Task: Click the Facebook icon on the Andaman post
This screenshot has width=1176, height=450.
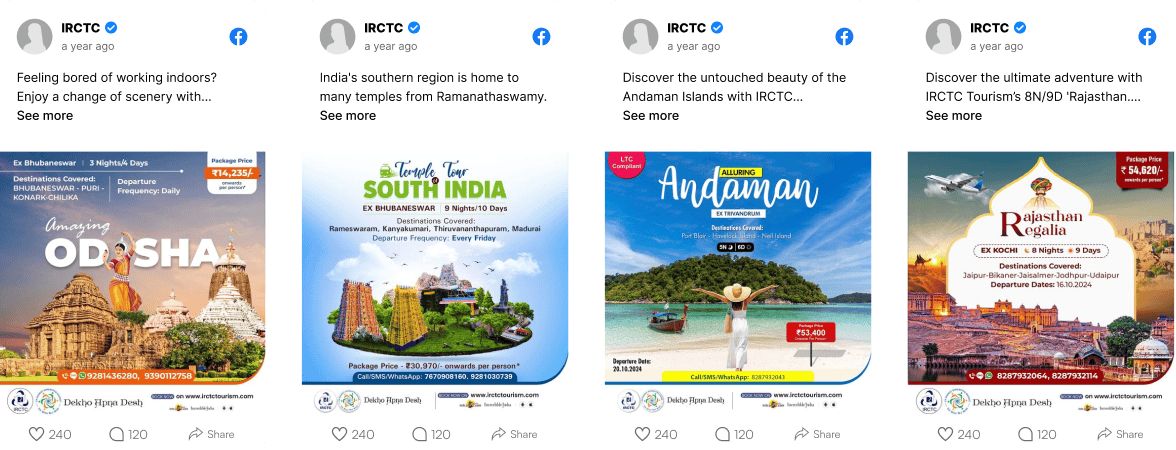Action: [844, 36]
